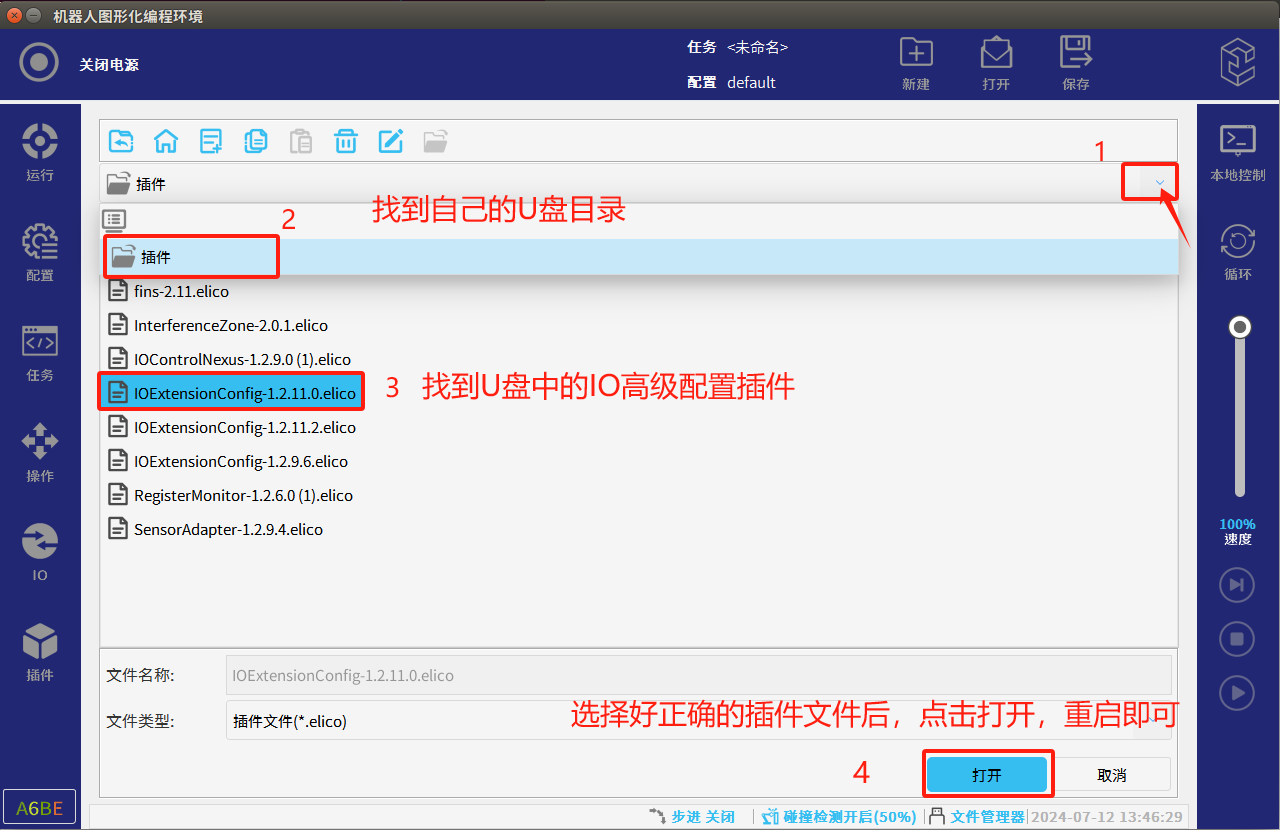Click the 保存 save icon in header

click(1076, 62)
